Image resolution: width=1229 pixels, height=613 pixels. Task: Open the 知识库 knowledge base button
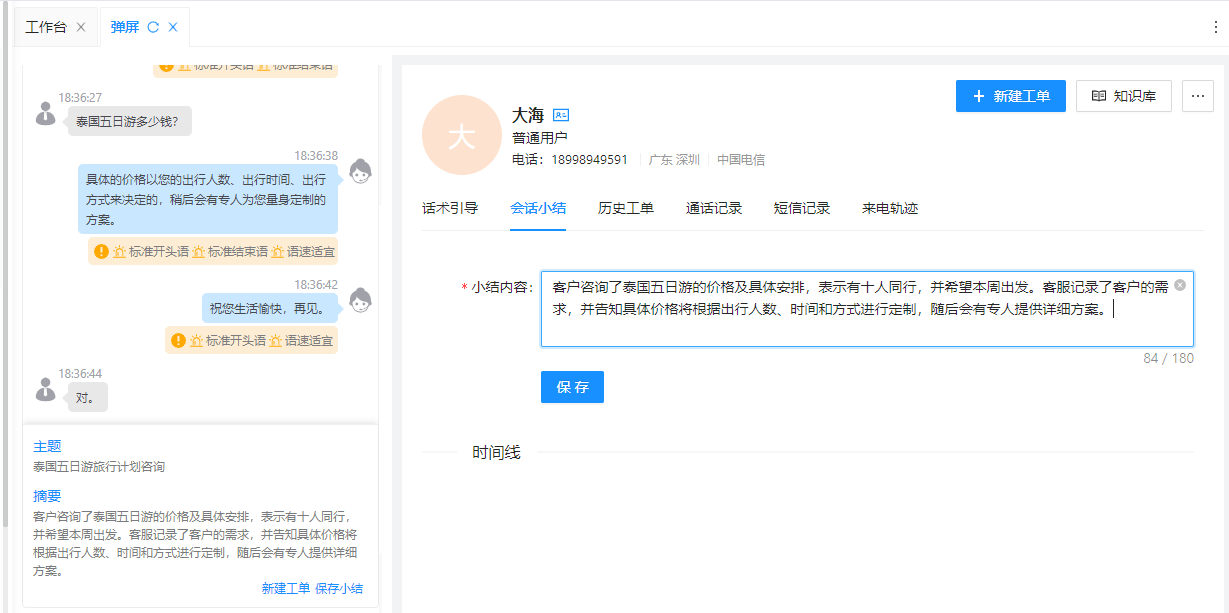click(1123, 96)
